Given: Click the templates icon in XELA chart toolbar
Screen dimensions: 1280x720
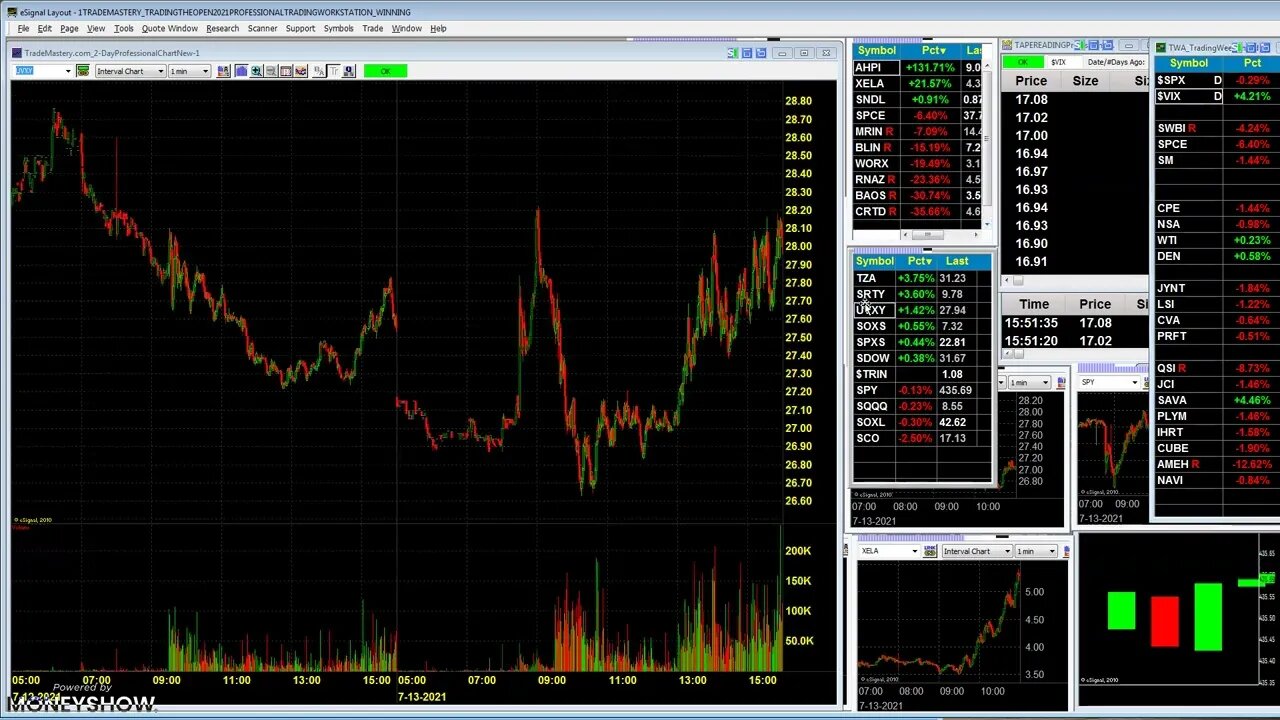Looking at the screenshot, I should [x=1067, y=551].
